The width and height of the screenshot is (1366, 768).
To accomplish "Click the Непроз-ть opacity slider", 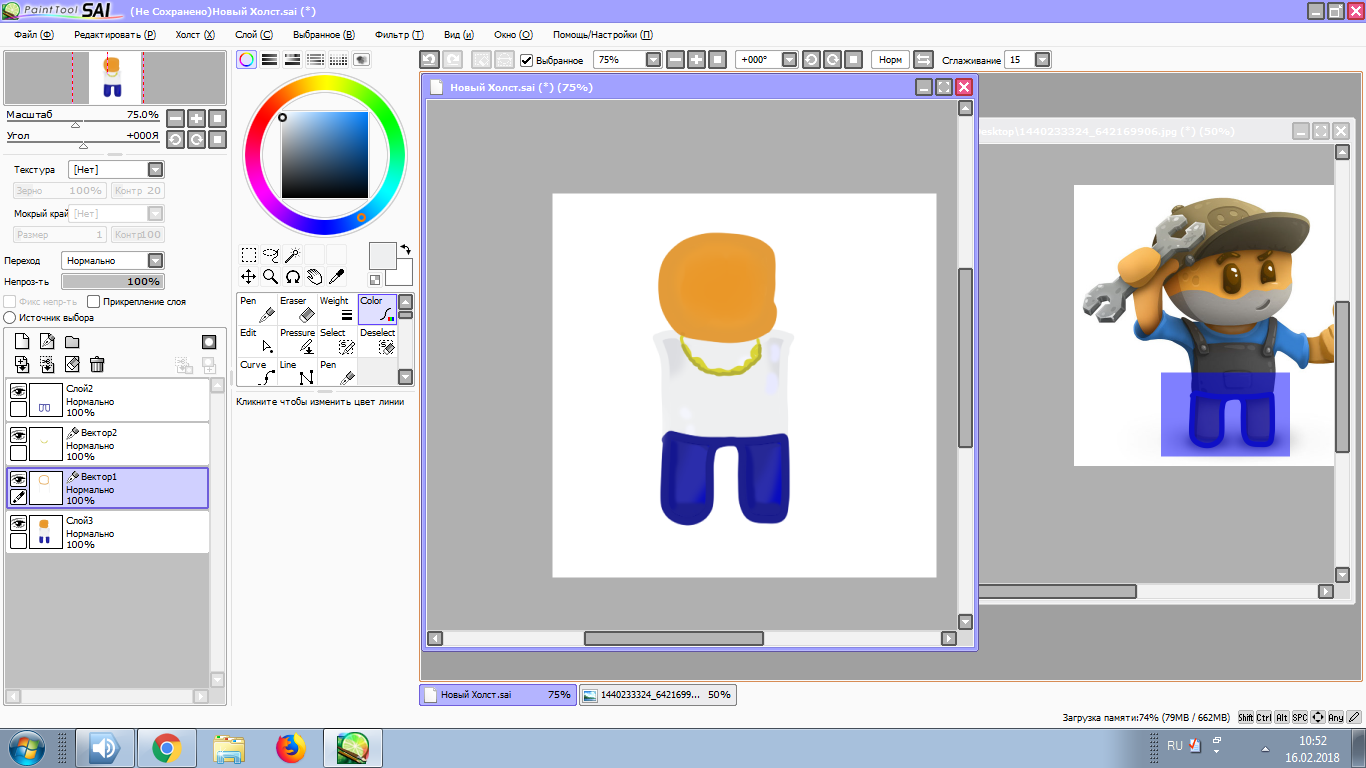I will point(113,282).
